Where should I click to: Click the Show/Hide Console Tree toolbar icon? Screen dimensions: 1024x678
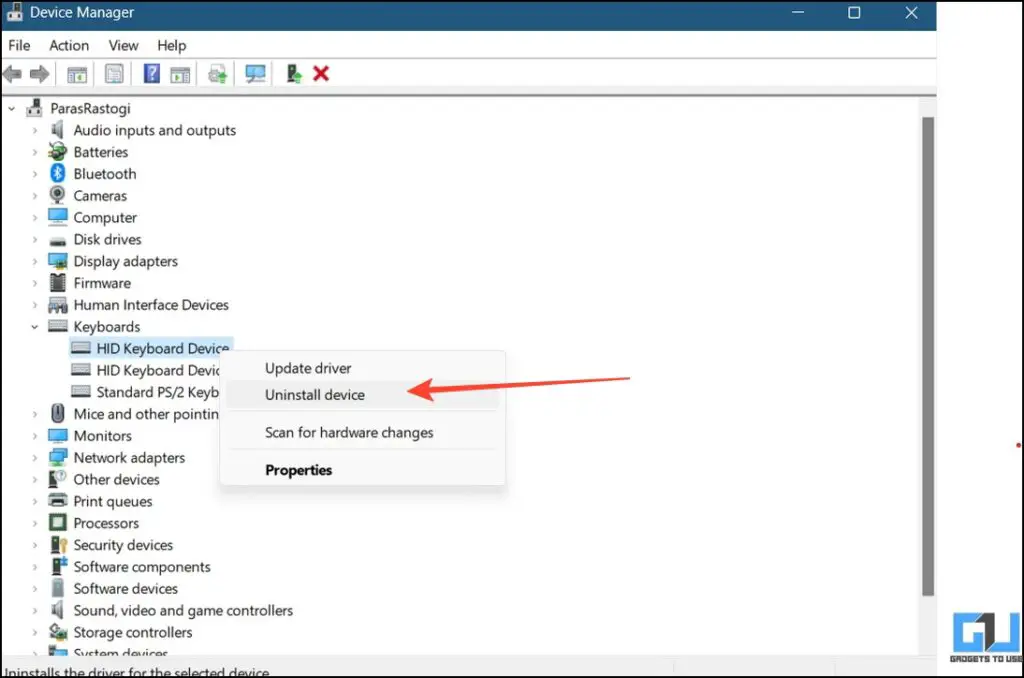[x=76, y=73]
